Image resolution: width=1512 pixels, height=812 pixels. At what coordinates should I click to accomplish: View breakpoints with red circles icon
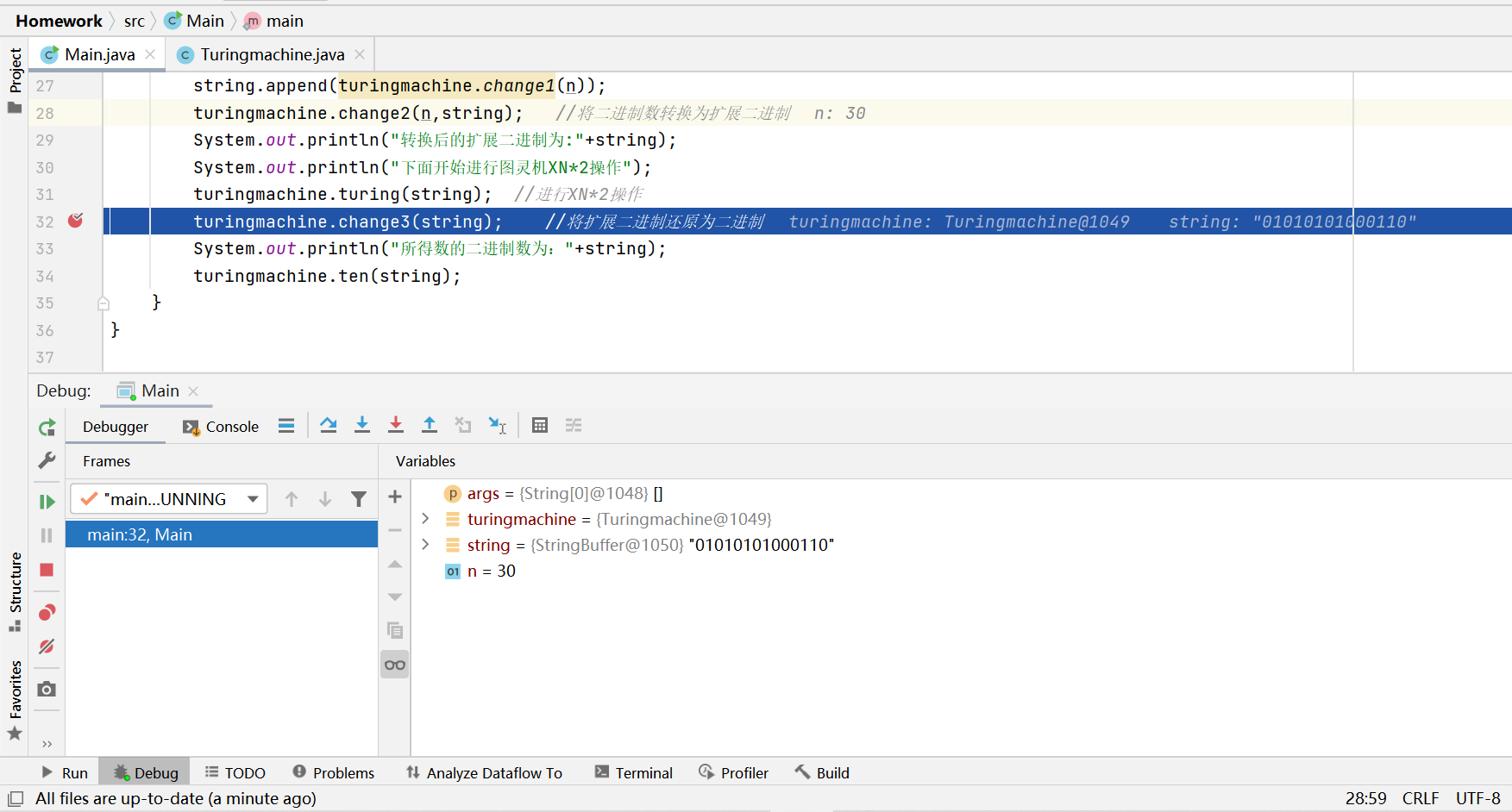pyautogui.click(x=47, y=612)
